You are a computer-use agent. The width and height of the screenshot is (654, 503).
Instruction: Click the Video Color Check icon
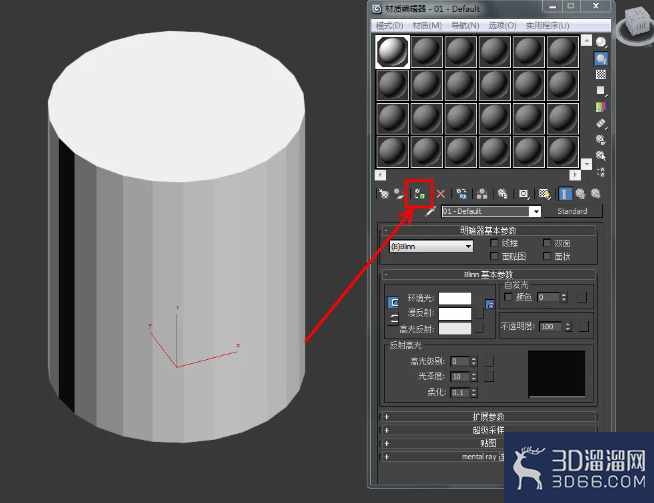click(x=601, y=107)
